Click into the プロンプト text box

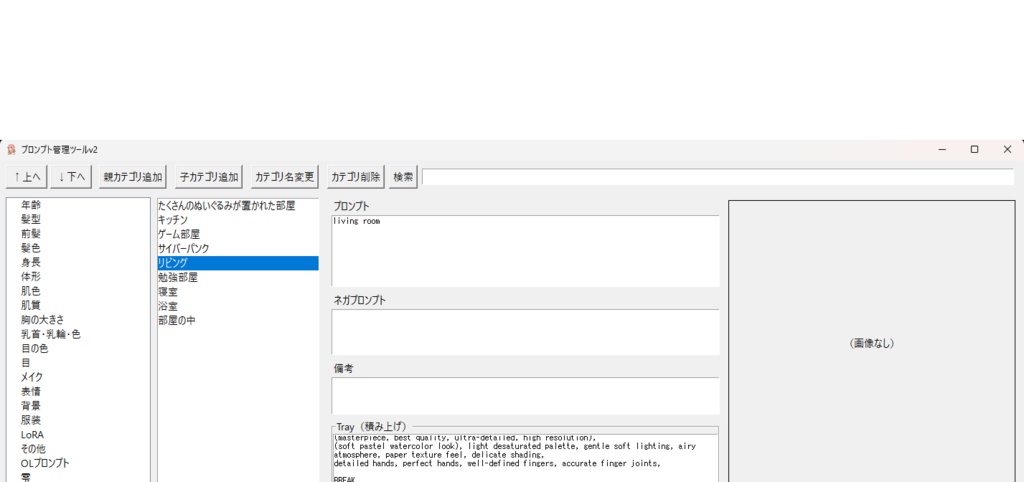click(x=525, y=251)
